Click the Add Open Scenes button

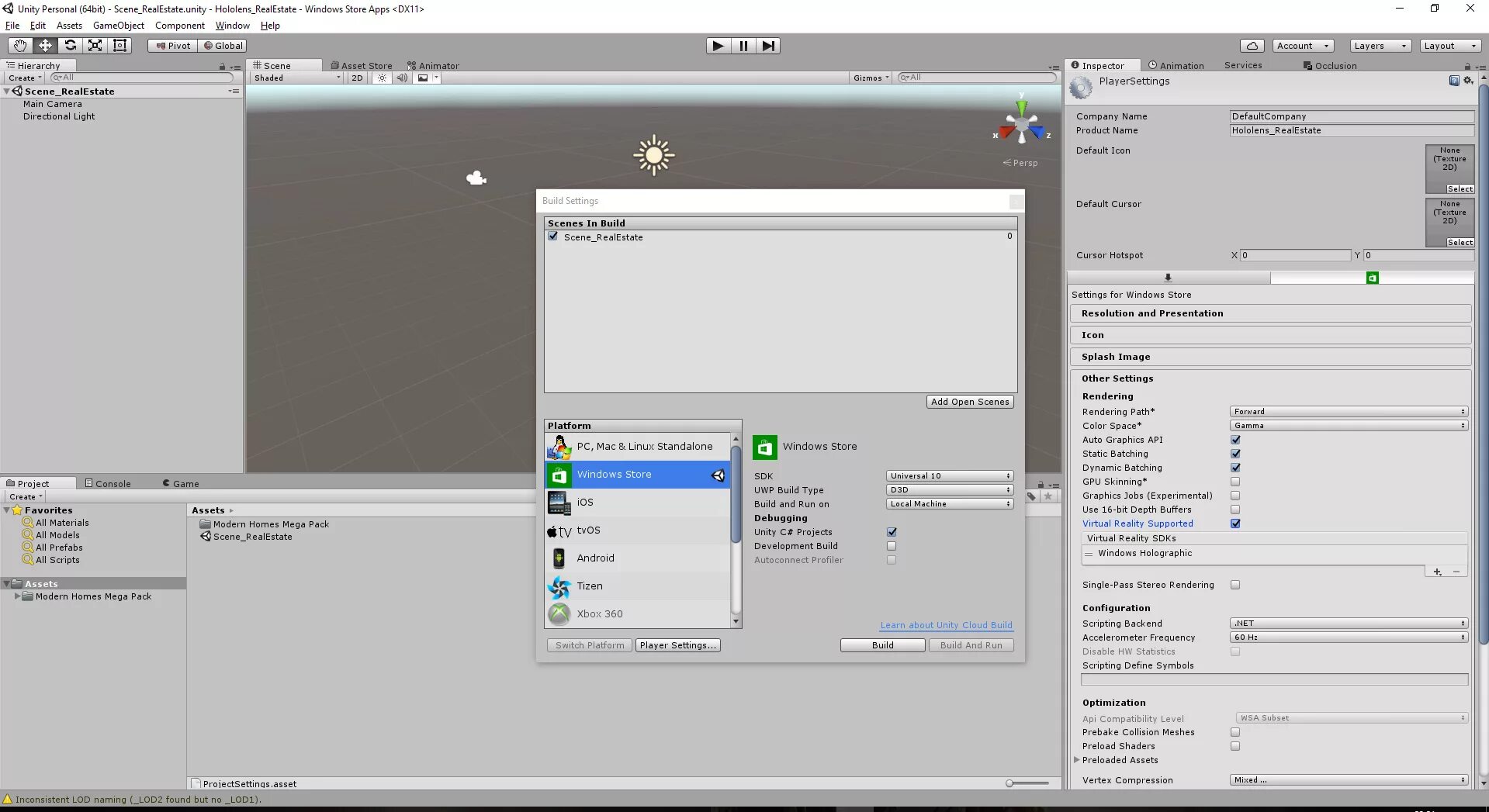coord(970,402)
